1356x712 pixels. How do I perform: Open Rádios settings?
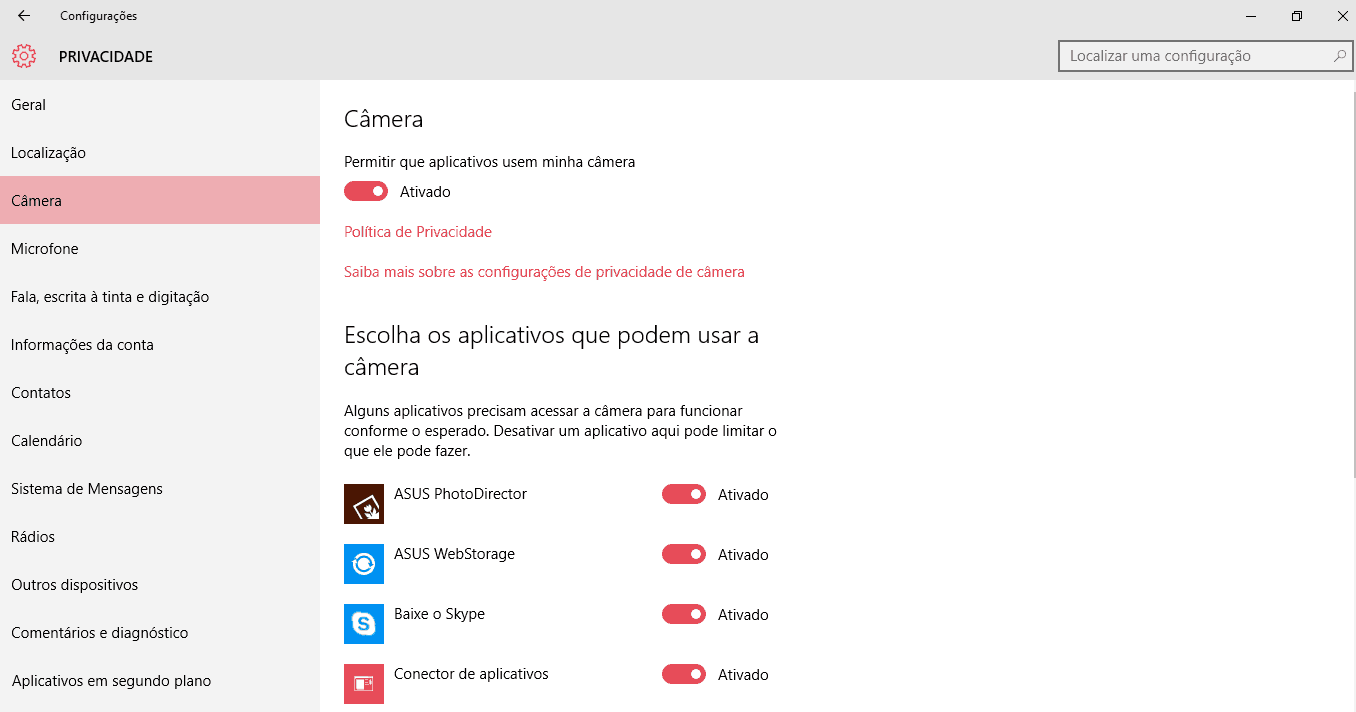point(160,537)
